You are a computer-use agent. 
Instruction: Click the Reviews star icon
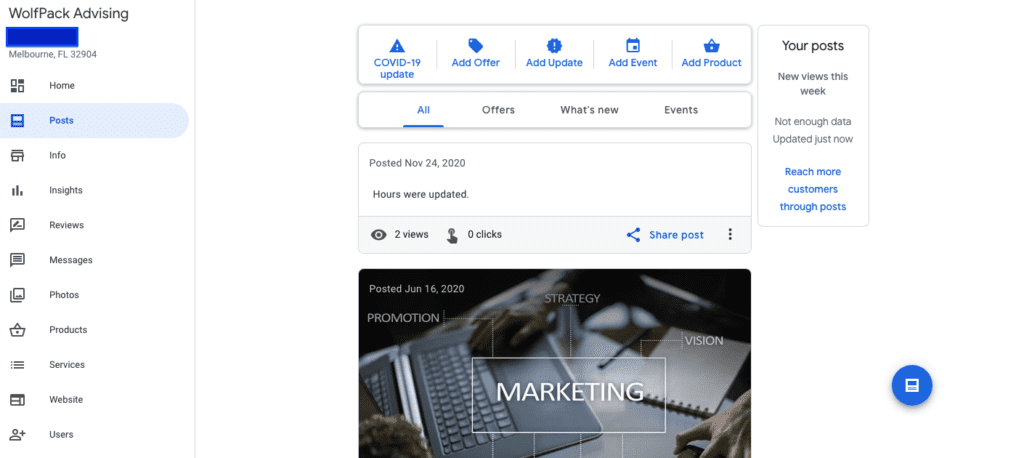click(18, 225)
